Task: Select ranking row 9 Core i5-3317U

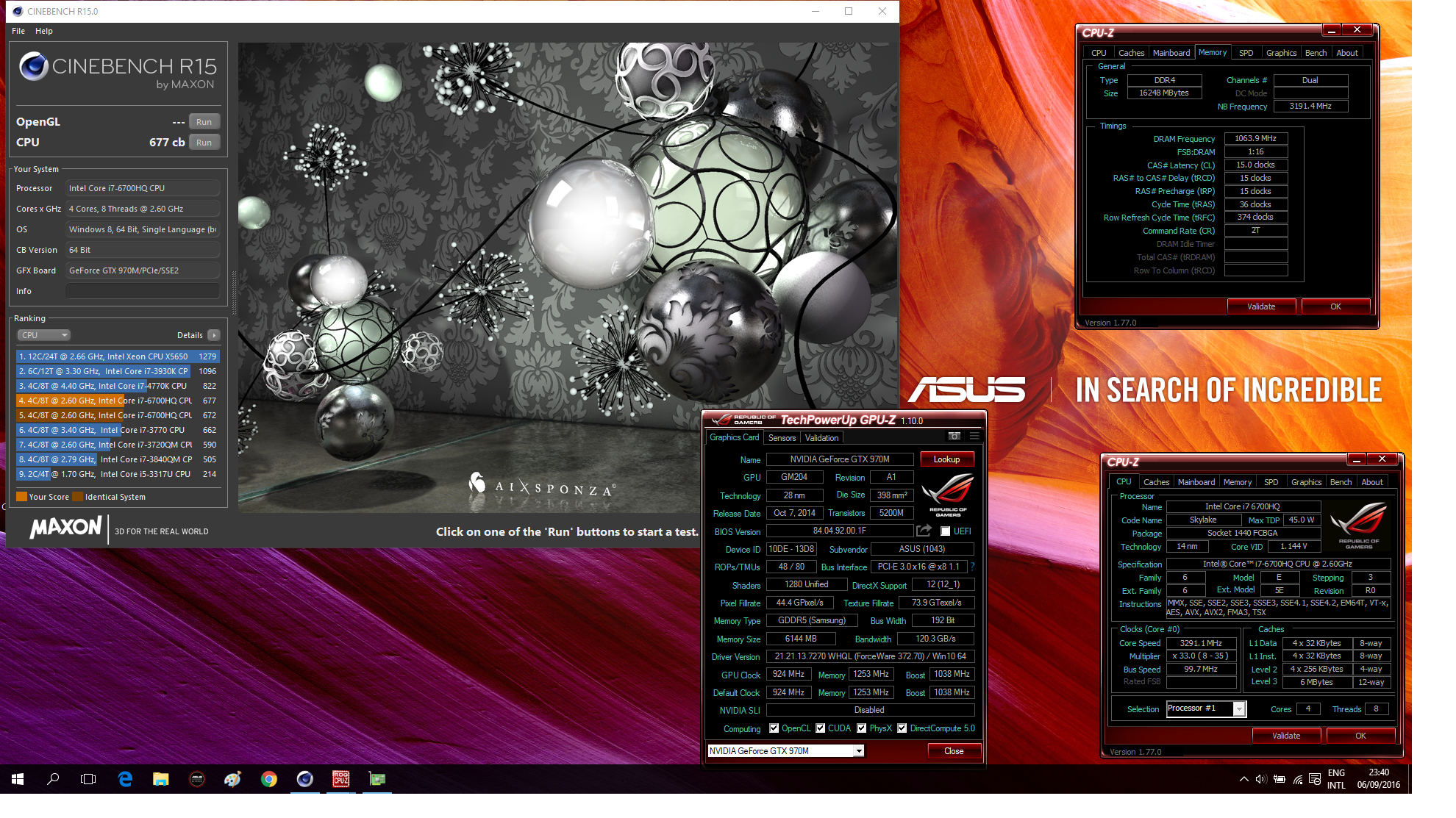Action: click(x=118, y=474)
